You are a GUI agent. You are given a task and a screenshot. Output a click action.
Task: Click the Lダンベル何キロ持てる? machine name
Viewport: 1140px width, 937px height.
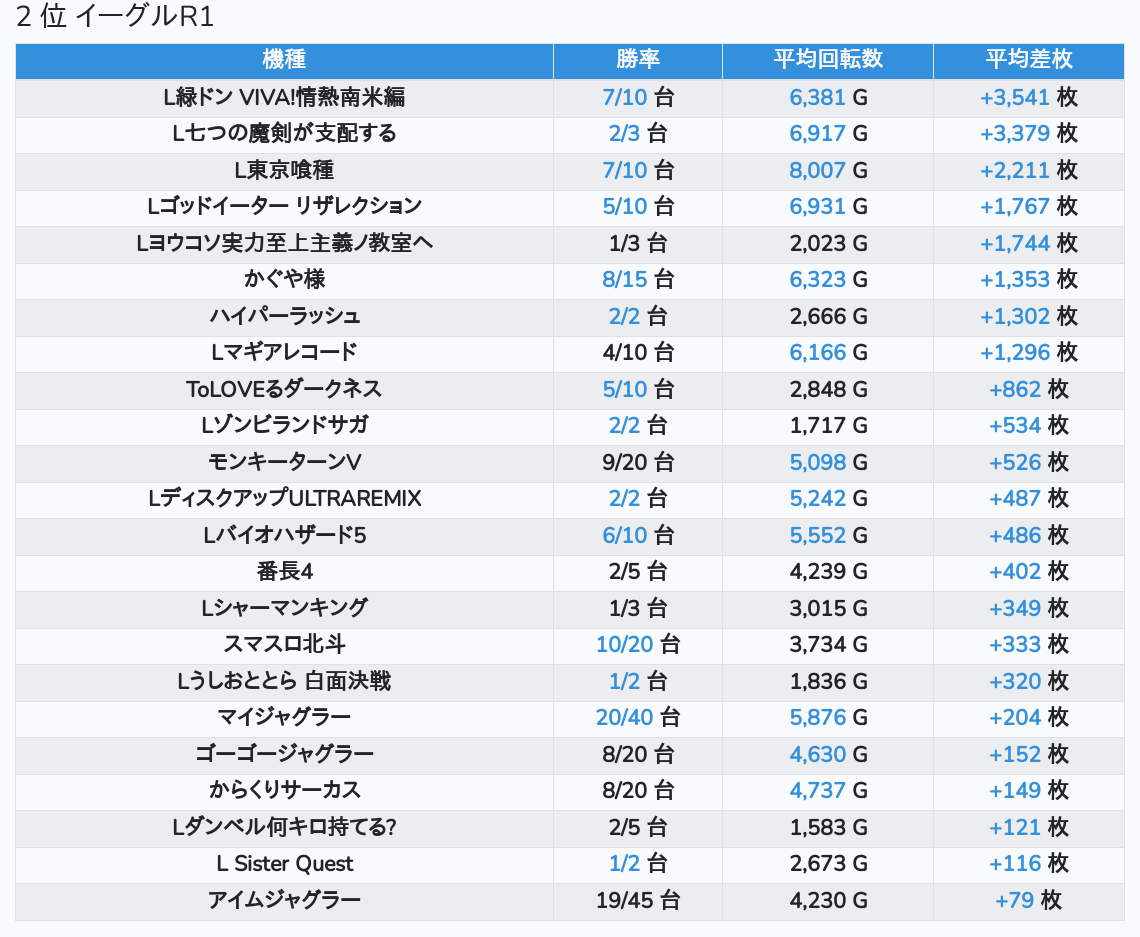point(284,827)
